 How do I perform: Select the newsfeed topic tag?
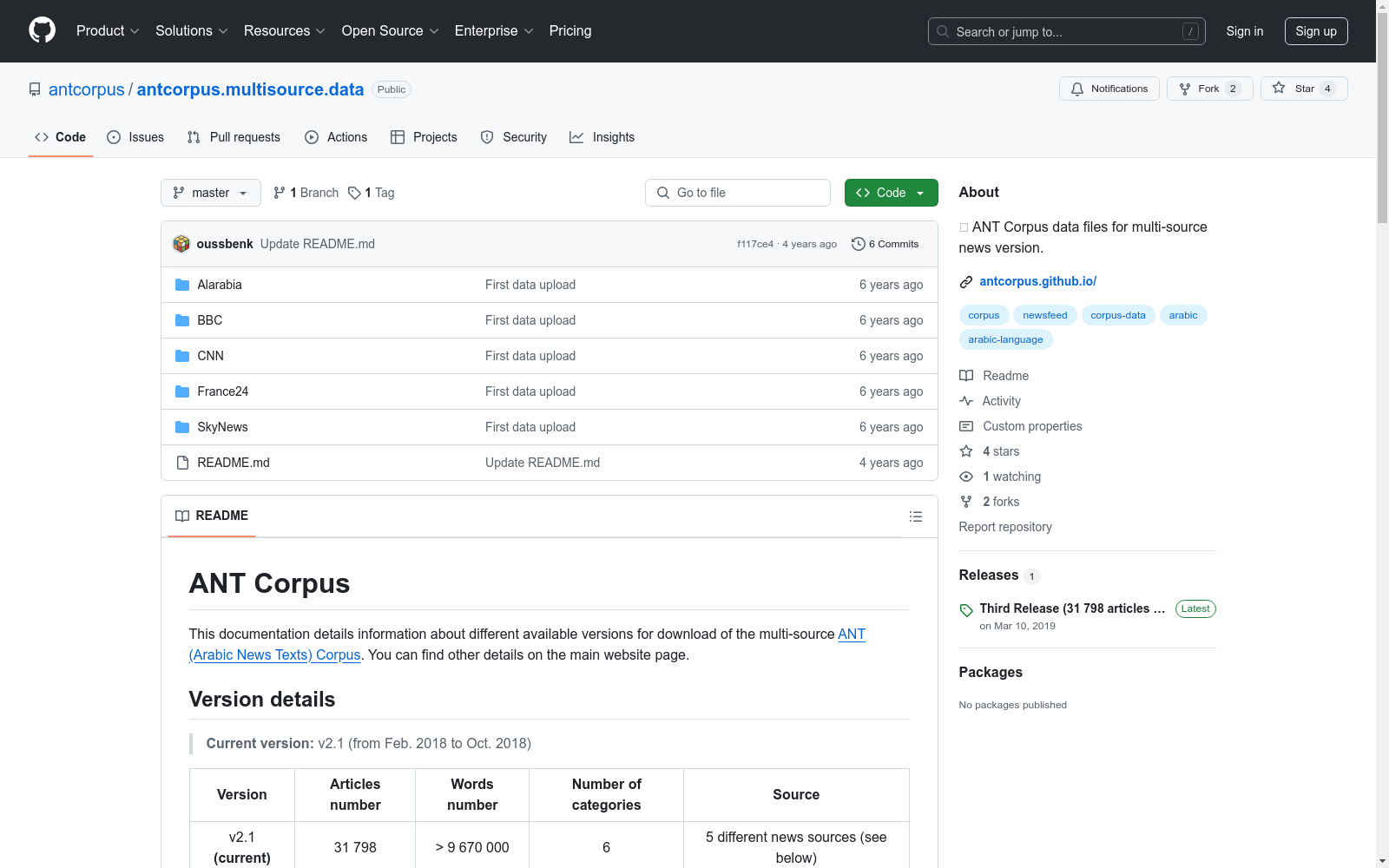tap(1045, 315)
